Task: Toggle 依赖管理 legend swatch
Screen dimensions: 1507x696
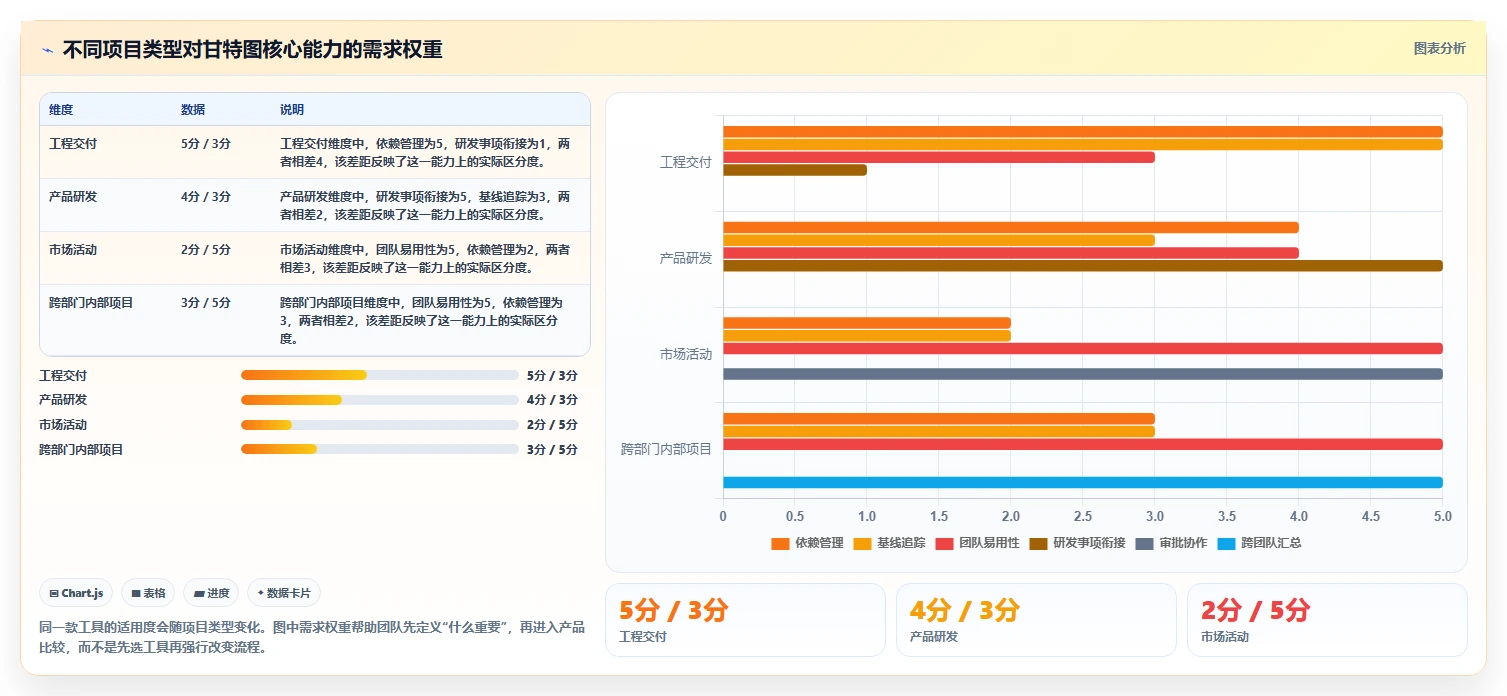Action: pos(781,543)
